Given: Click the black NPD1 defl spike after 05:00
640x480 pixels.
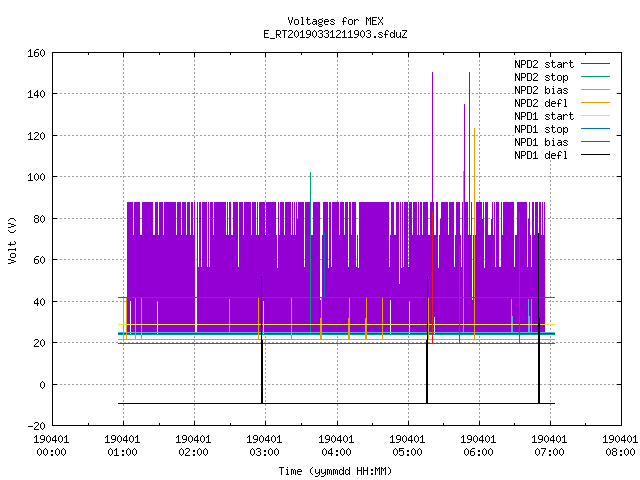Looking at the screenshot, I should coord(427,340).
